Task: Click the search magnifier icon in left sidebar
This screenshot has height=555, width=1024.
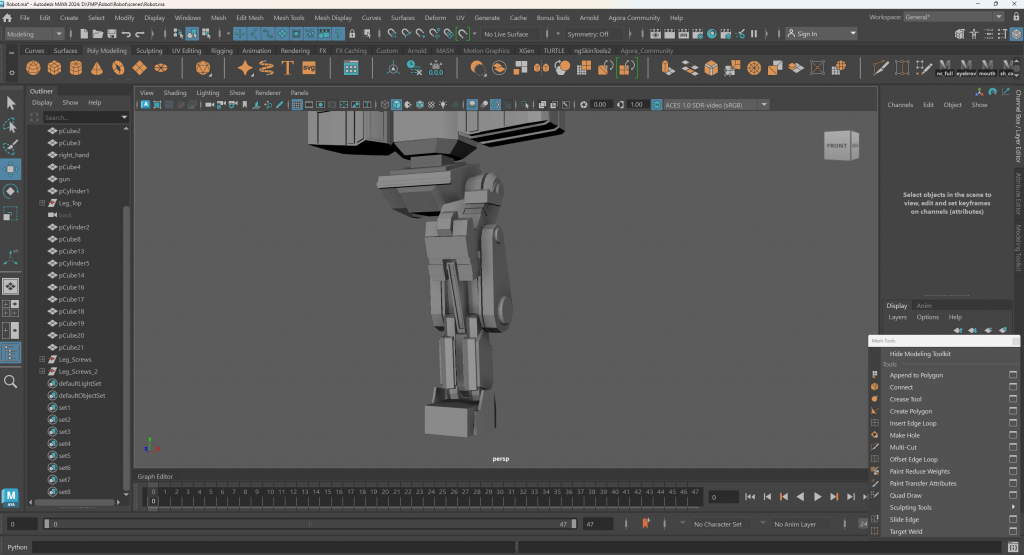Action: (x=11, y=381)
